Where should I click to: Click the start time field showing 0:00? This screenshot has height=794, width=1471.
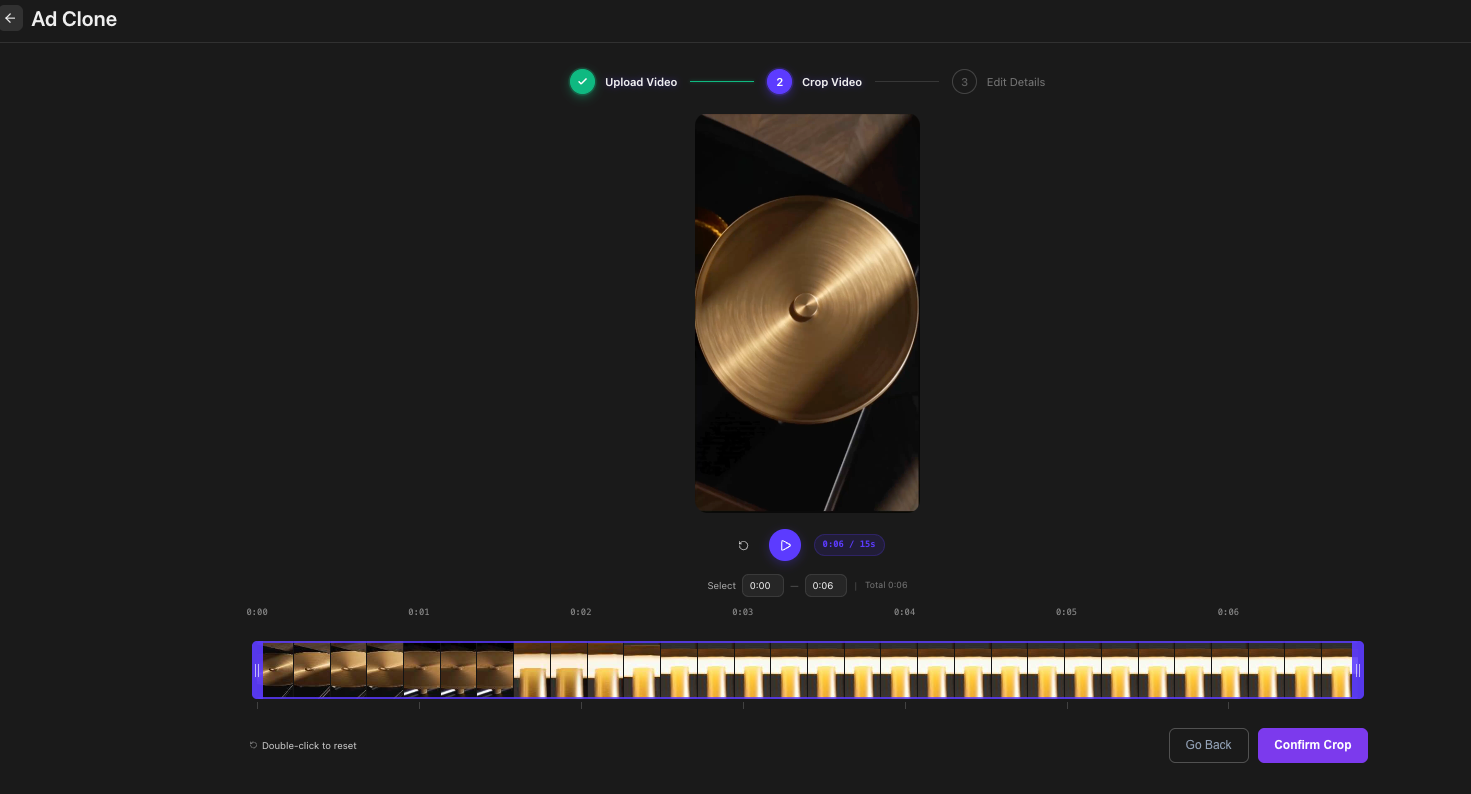tap(762, 586)
